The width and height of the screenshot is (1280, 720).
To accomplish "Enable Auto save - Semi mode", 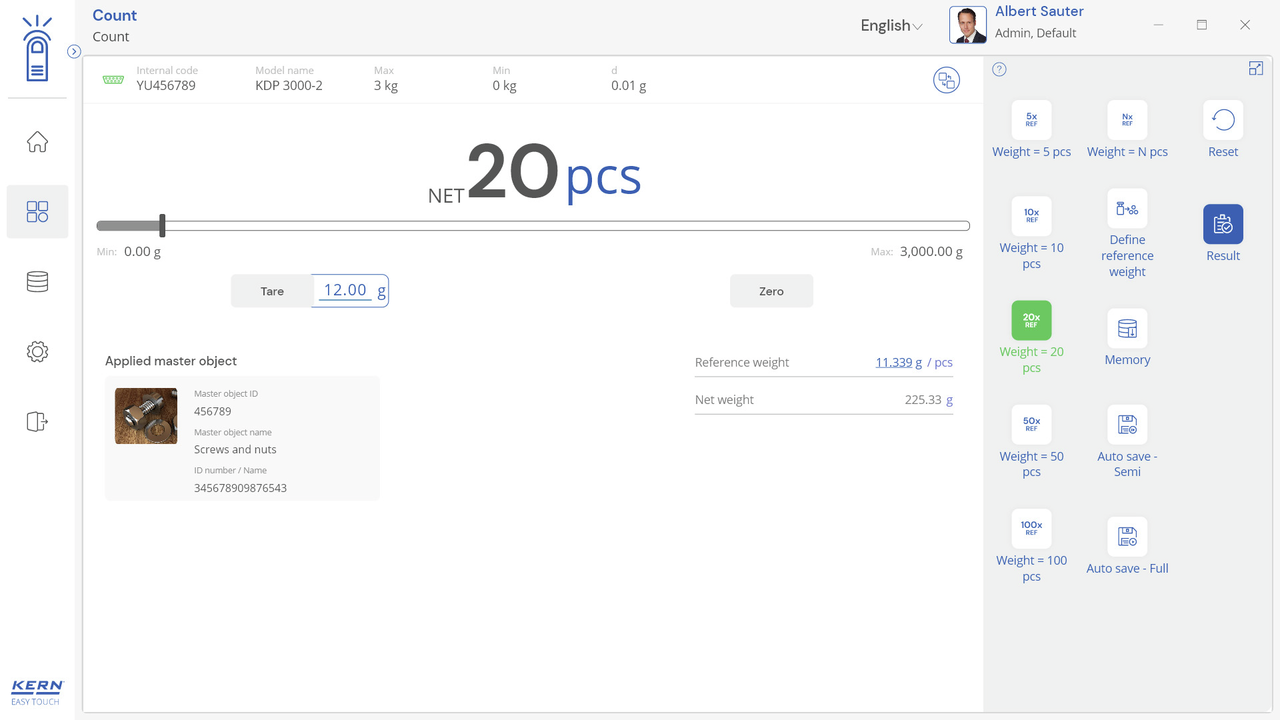I will coord(1127,425).
